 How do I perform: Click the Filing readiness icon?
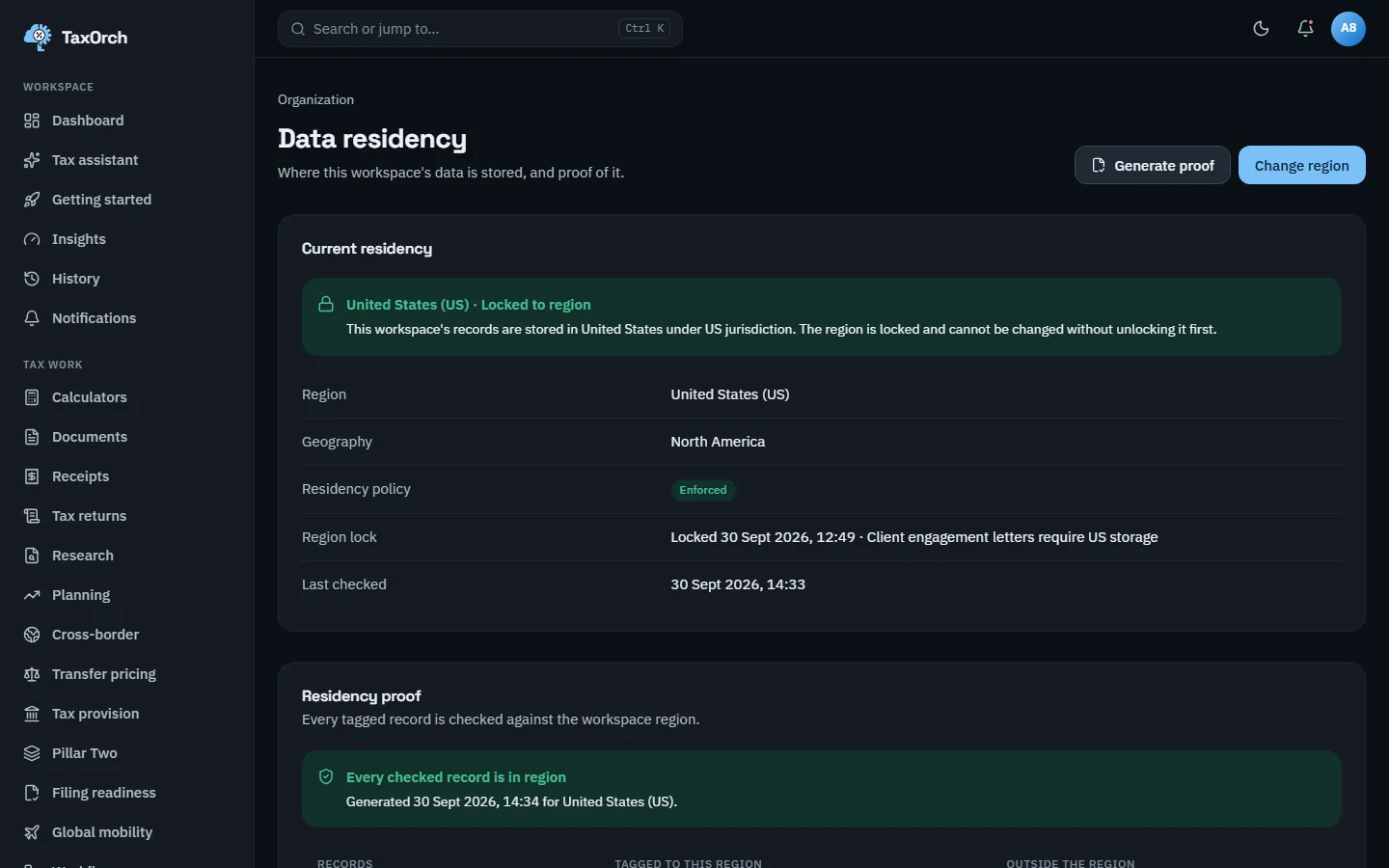(x=32, y=793)
